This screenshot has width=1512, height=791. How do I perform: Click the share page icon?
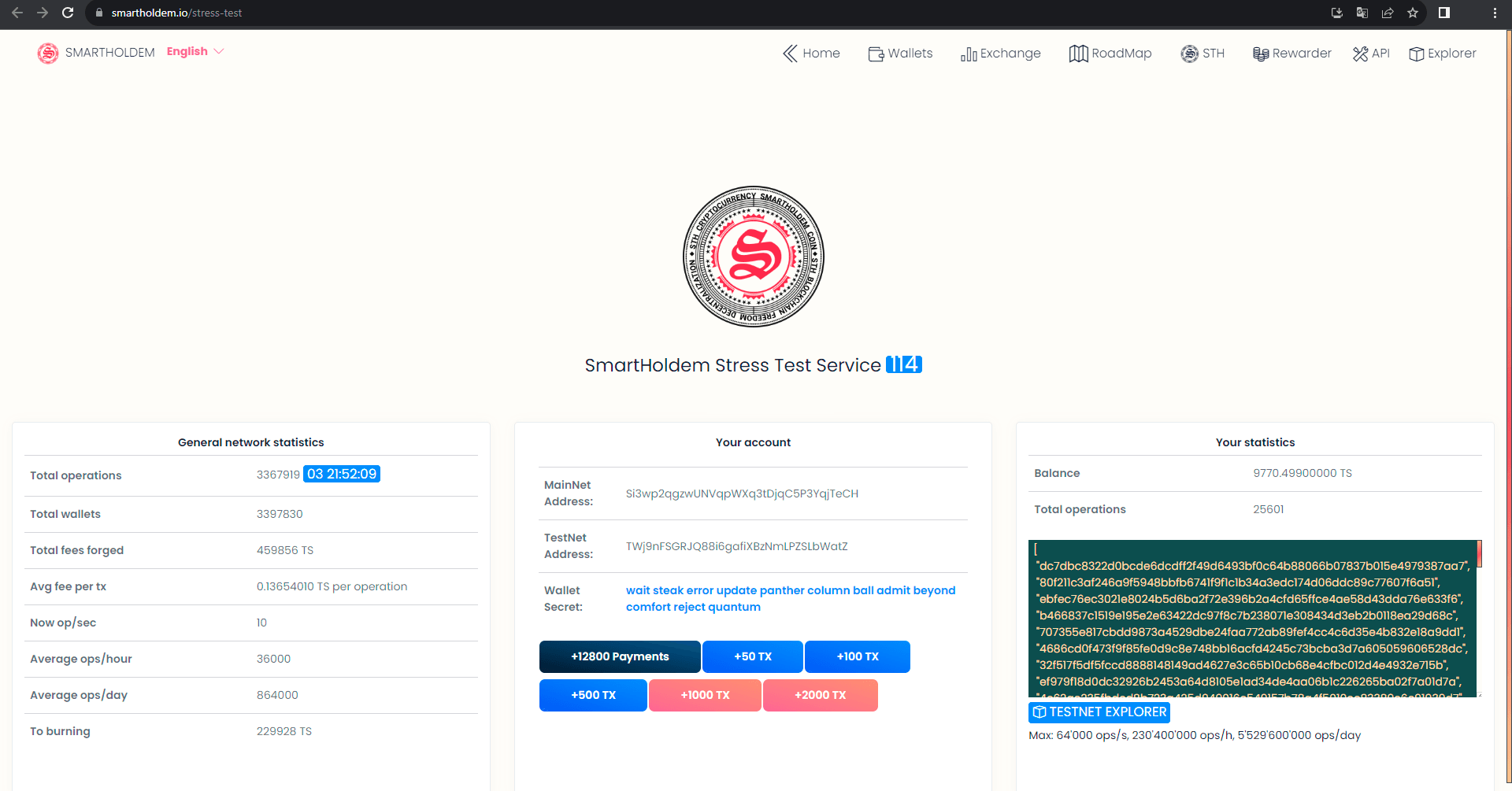(x=1388, y=13)
